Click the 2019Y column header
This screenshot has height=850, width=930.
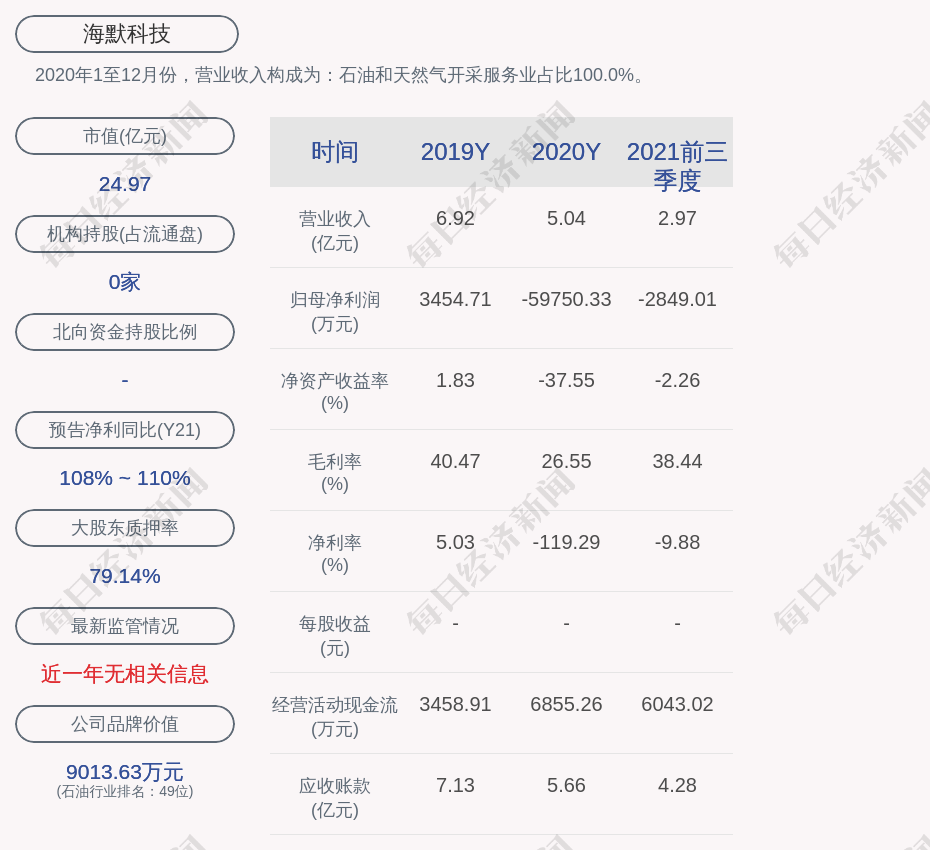pos(455,152)
